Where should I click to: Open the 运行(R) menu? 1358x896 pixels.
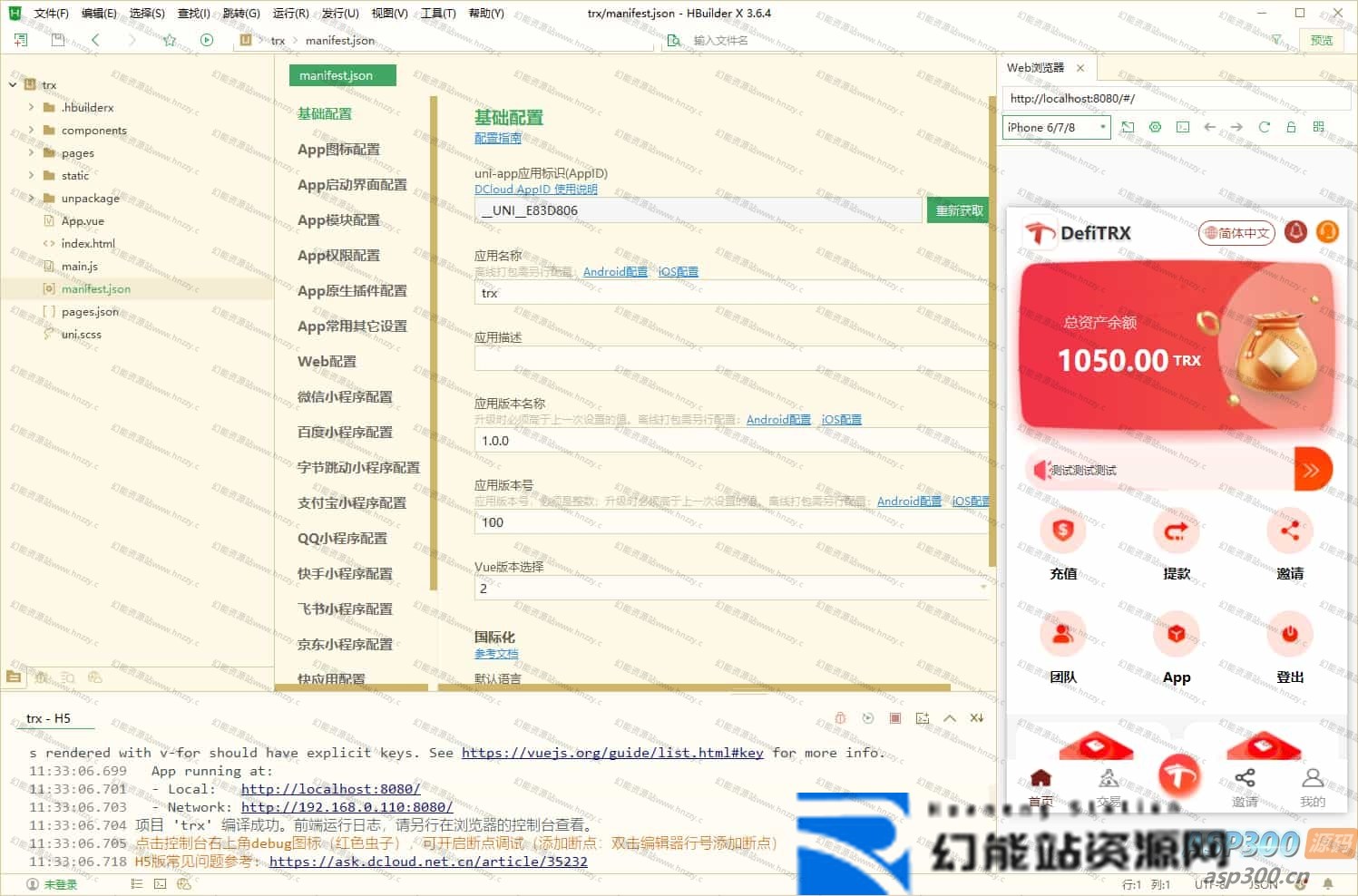[290, 14]
